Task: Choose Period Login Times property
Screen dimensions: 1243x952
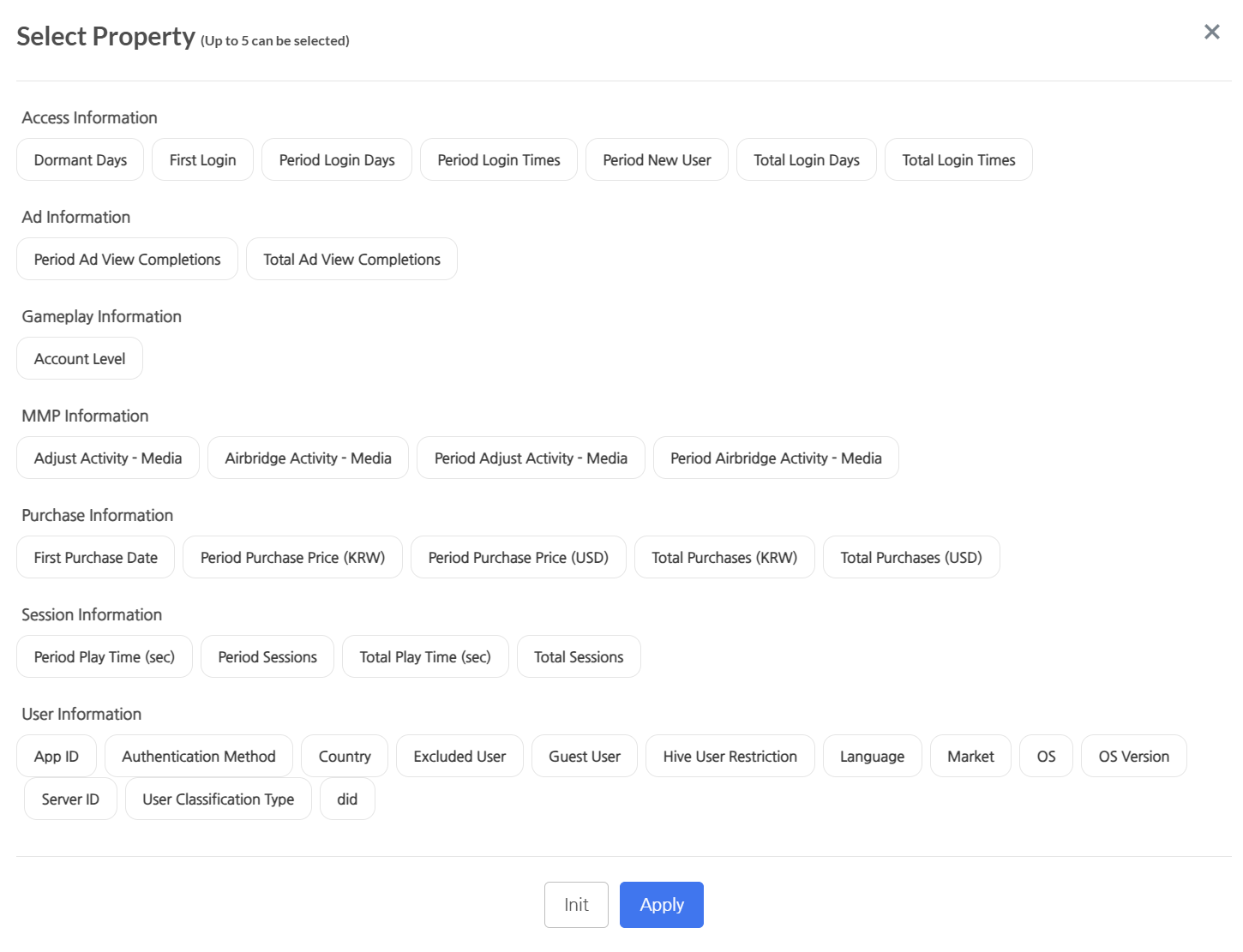Action: (x=498, y=160)
